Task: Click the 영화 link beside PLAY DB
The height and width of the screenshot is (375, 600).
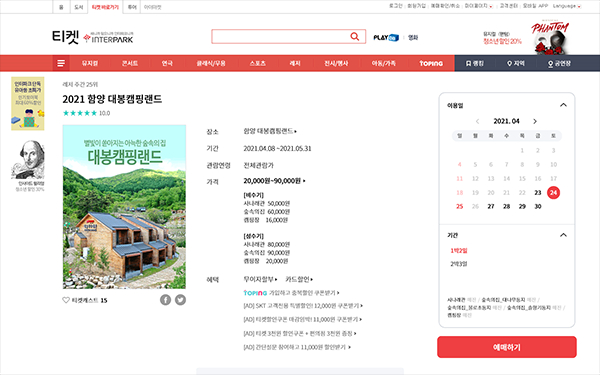Action: [x=413, y=38]
